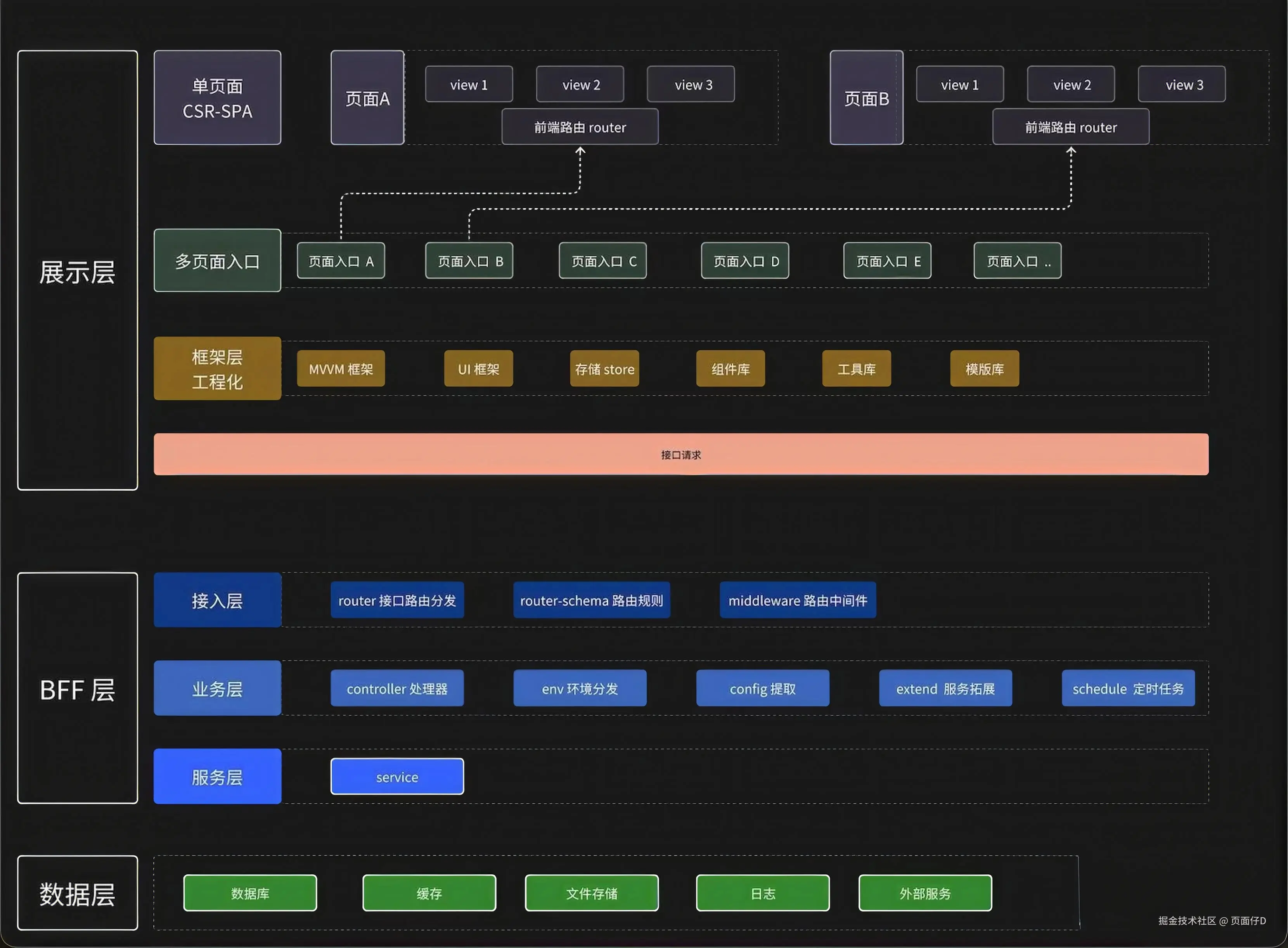Select the middleware 路由中间件 box
1288x948 pixels.
(798, 600)
